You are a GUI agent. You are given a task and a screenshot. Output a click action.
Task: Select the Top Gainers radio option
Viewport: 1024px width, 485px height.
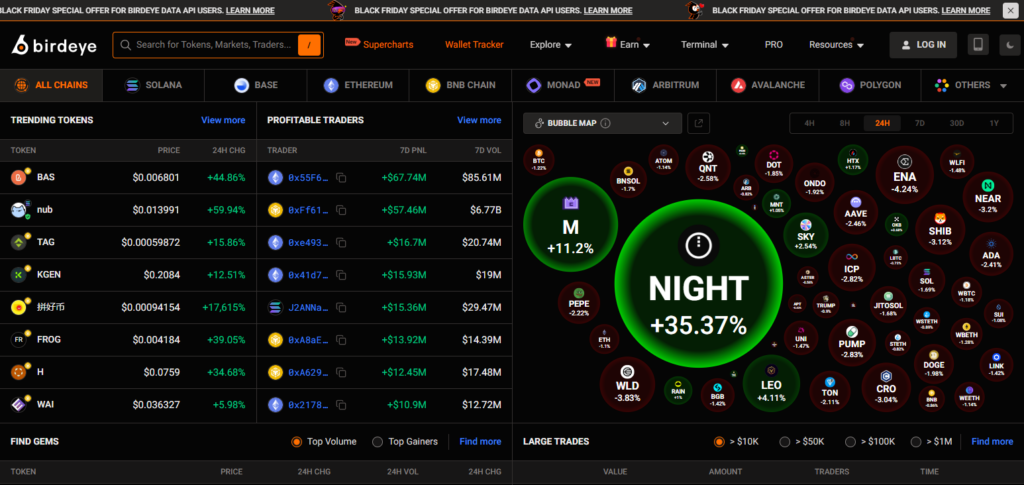pos(377,441)
